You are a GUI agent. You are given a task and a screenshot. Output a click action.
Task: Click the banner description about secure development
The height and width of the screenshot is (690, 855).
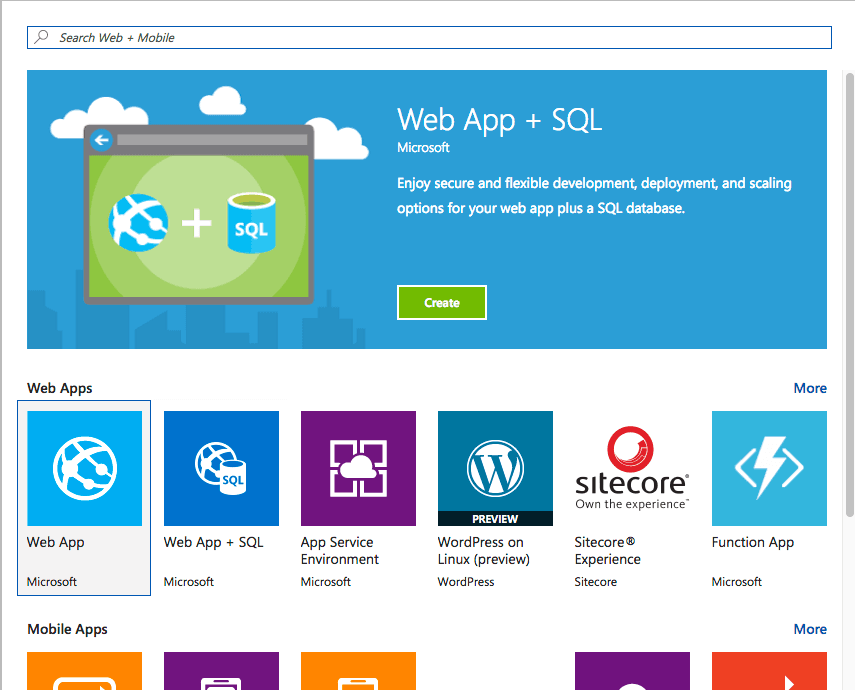click(594, 195)
